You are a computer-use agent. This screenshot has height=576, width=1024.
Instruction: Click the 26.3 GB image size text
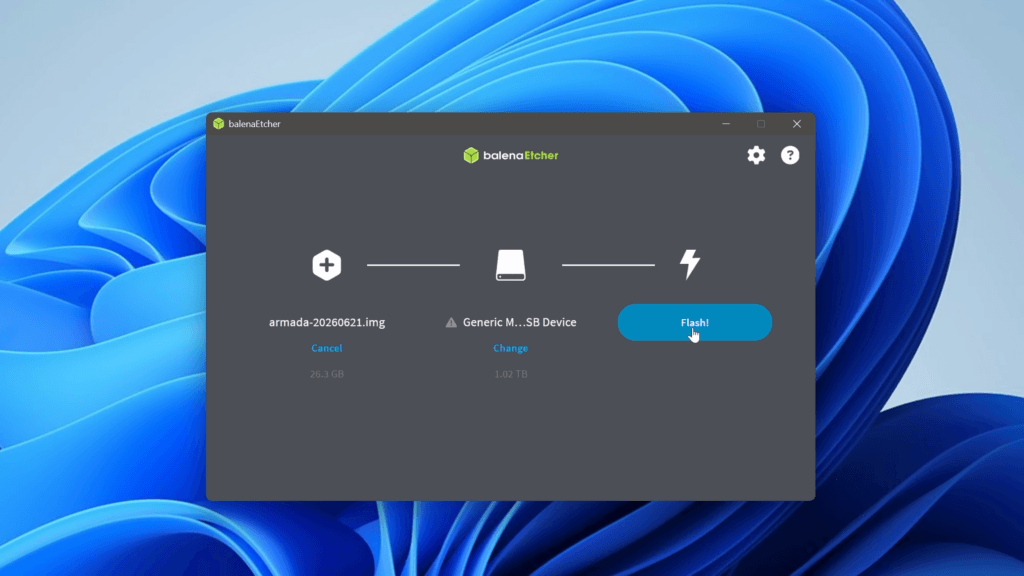[327, 374]
